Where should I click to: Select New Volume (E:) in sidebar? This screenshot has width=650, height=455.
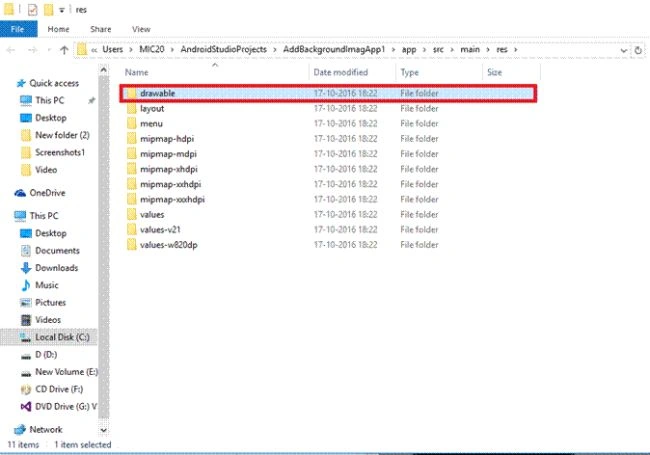point(66,372)
